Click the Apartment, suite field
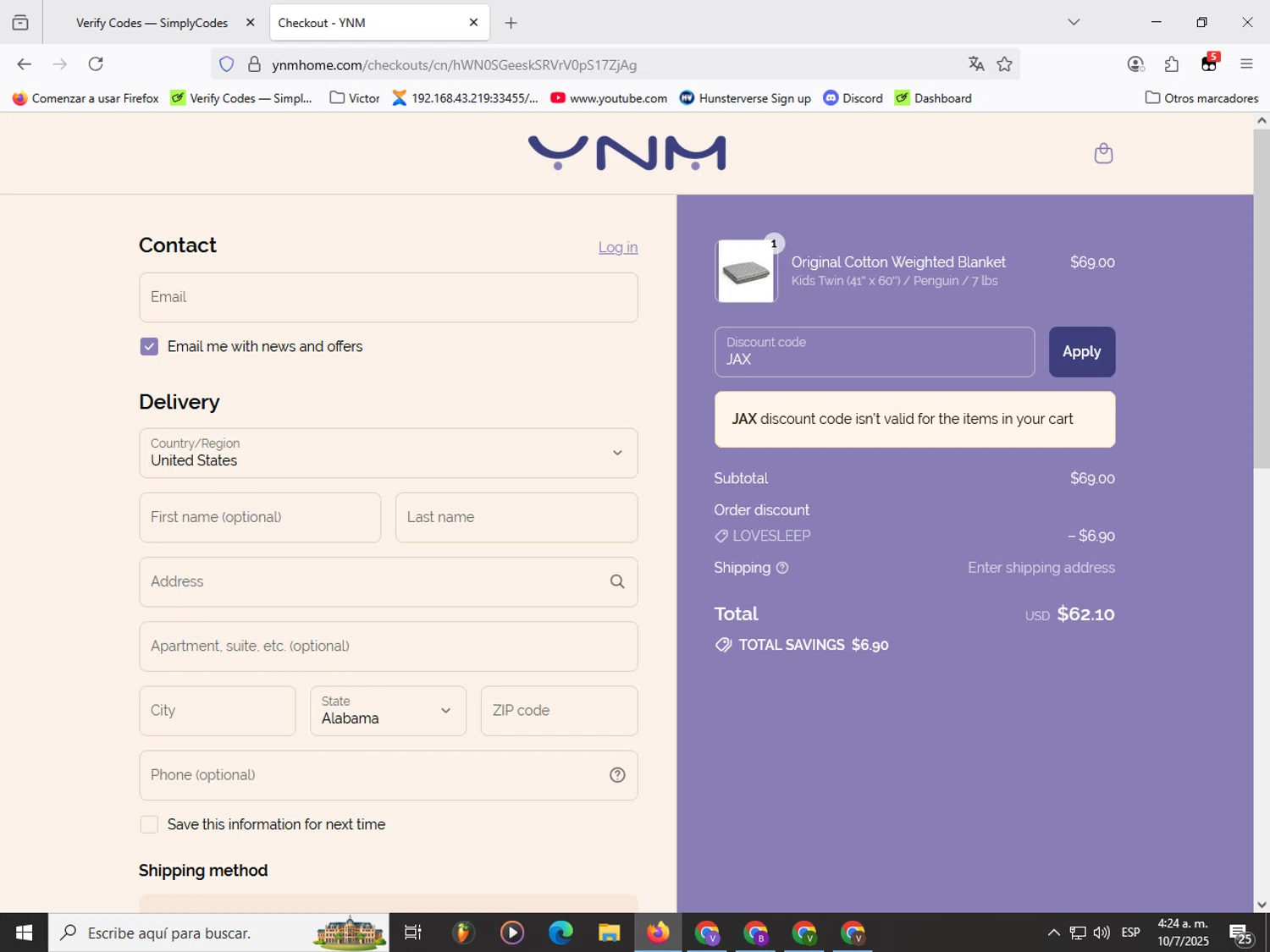 coord(389,647)
